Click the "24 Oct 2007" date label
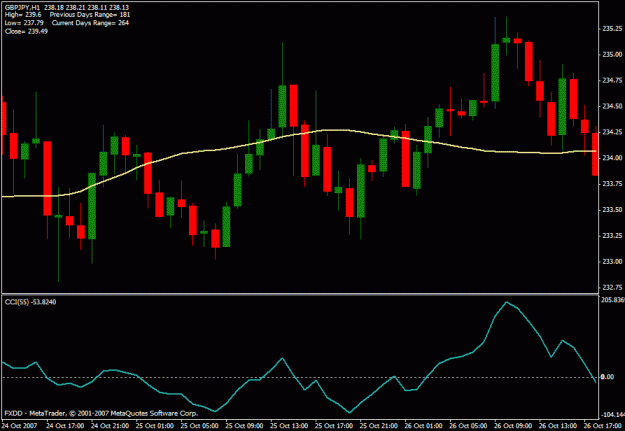 (x=20, y=426)
